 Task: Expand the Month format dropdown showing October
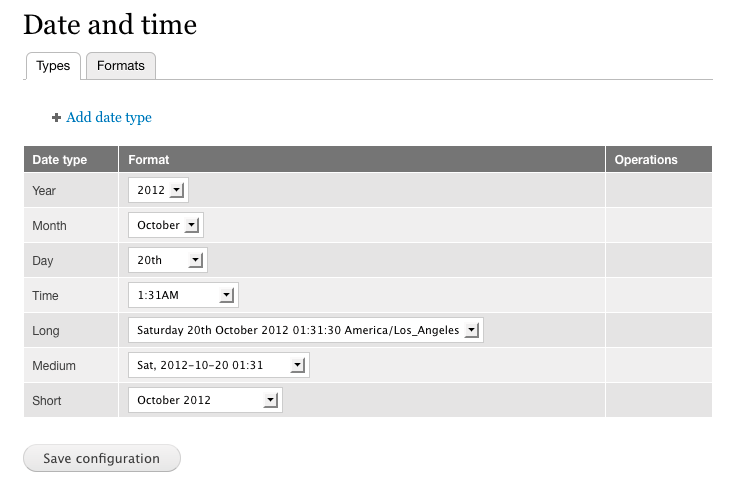(x=166, y=225)
